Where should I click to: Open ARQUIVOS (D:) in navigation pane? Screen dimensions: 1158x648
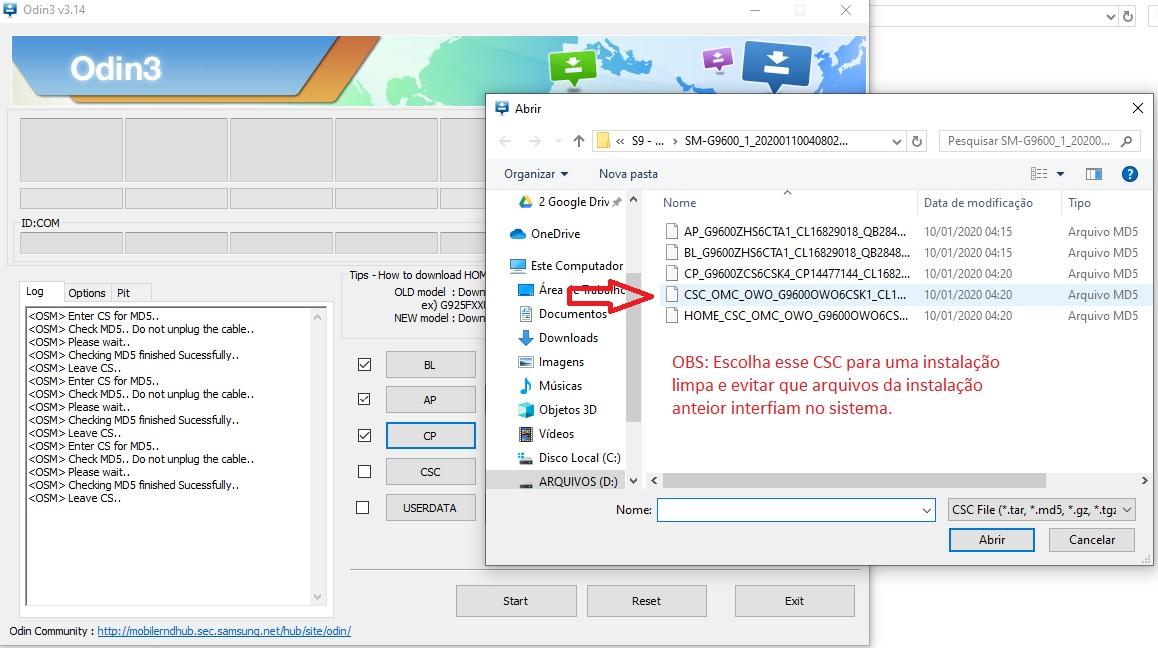(569, 481)
